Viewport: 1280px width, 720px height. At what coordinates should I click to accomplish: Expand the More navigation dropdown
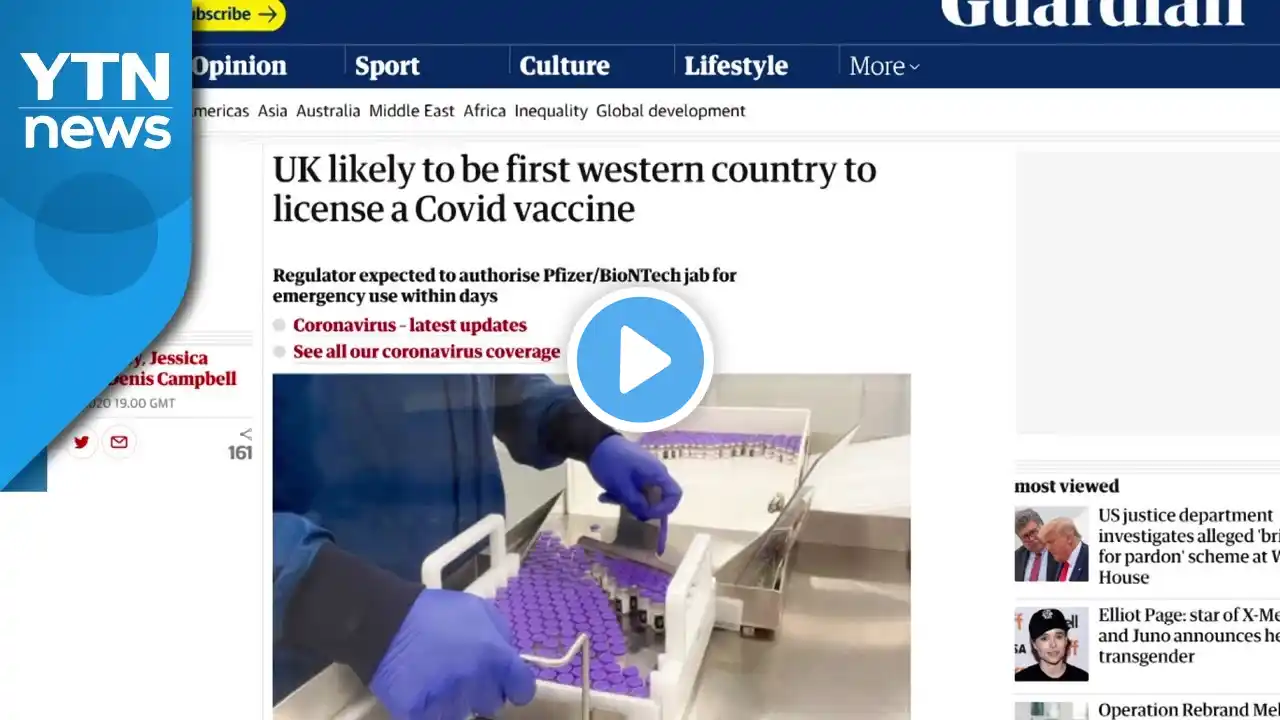point(884,66)
